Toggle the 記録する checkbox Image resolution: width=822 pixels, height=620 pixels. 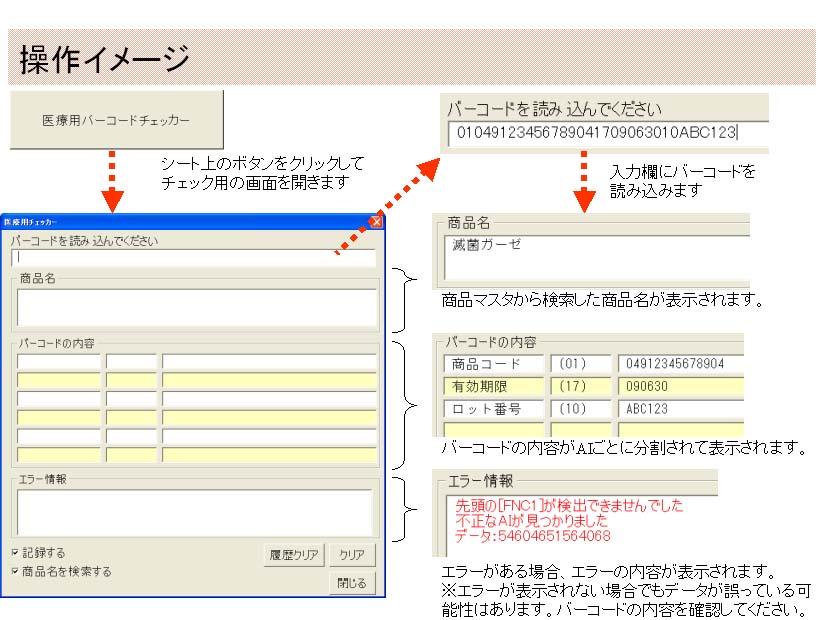(x=15, y=552)
